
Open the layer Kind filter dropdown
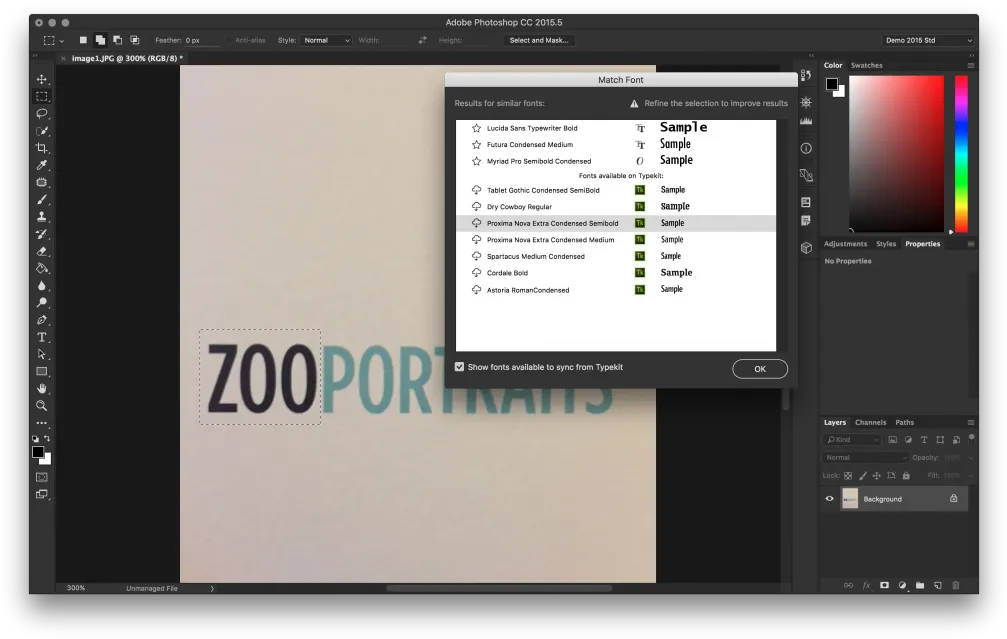pyautogui.click(x=852, y=439)
